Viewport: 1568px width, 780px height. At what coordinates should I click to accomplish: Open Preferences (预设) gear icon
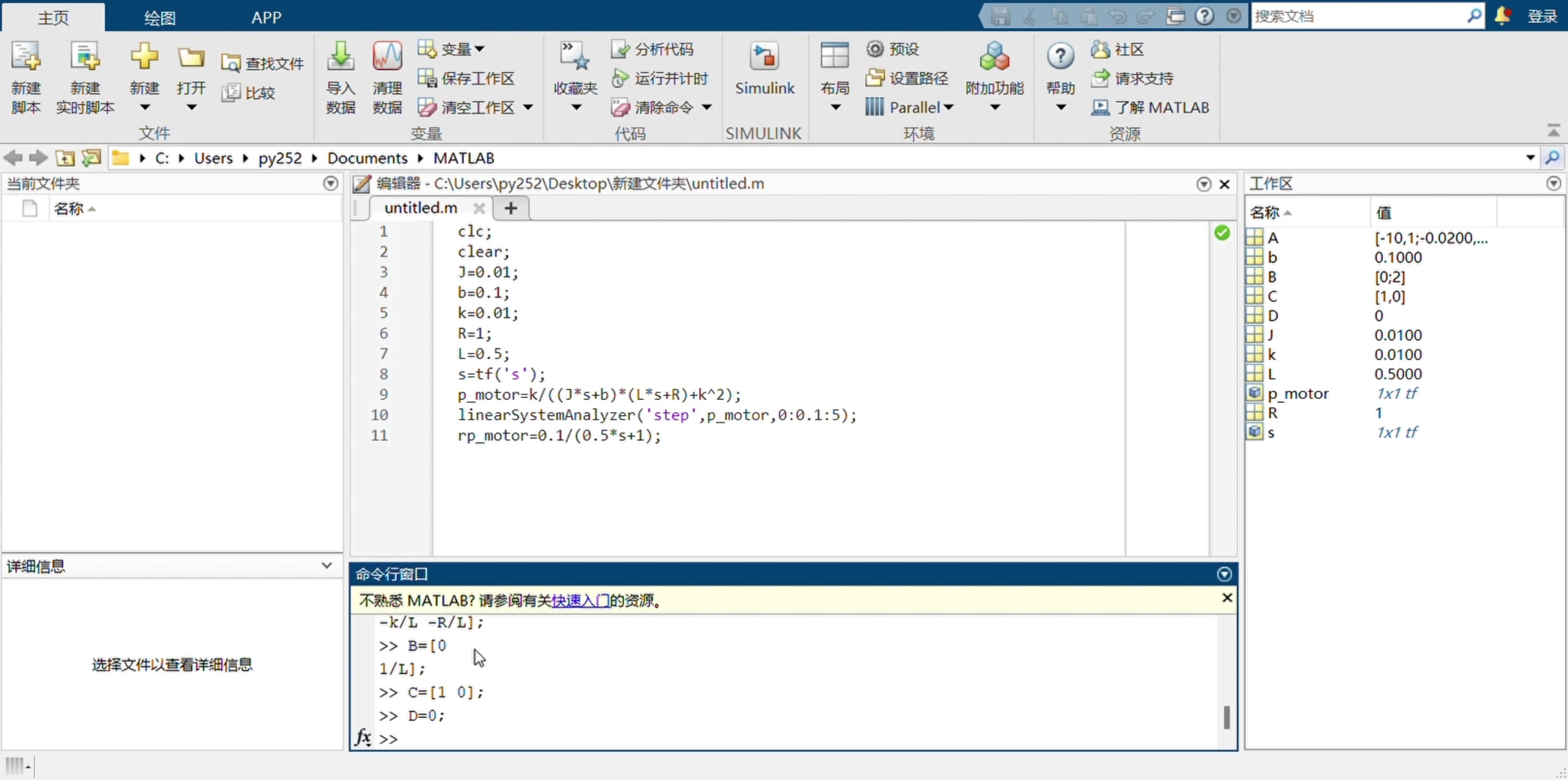coord(875,49)
